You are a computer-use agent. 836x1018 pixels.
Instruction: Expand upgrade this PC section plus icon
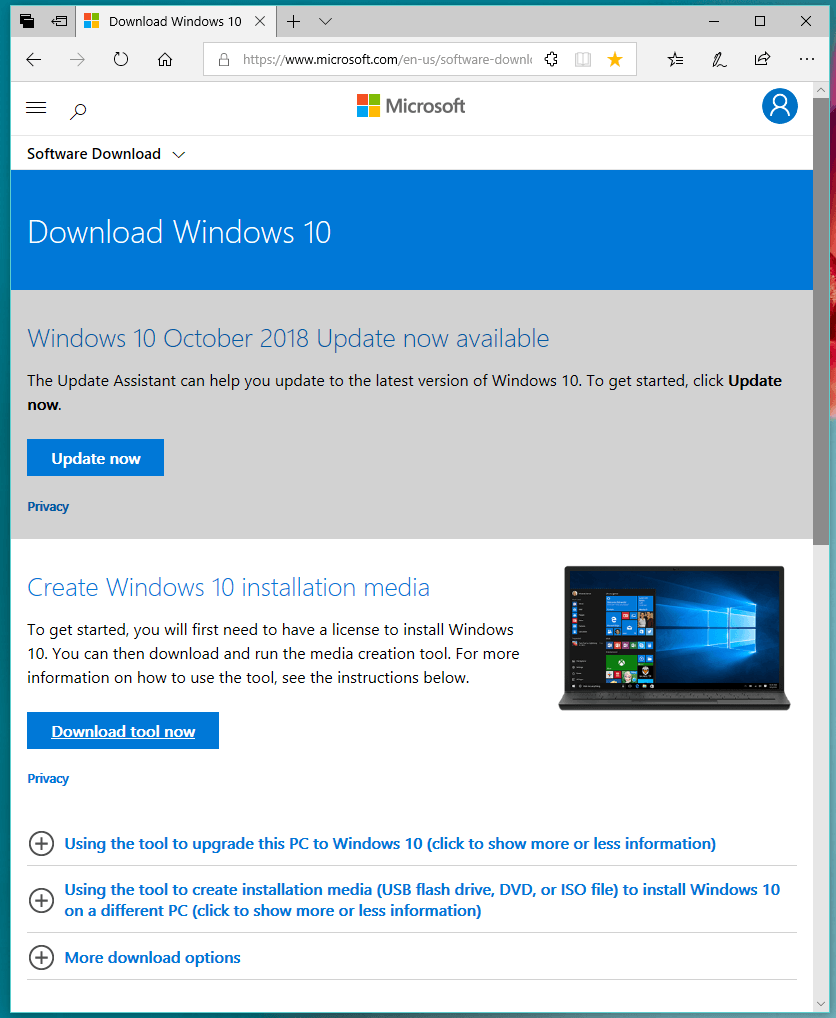[42, 843]
